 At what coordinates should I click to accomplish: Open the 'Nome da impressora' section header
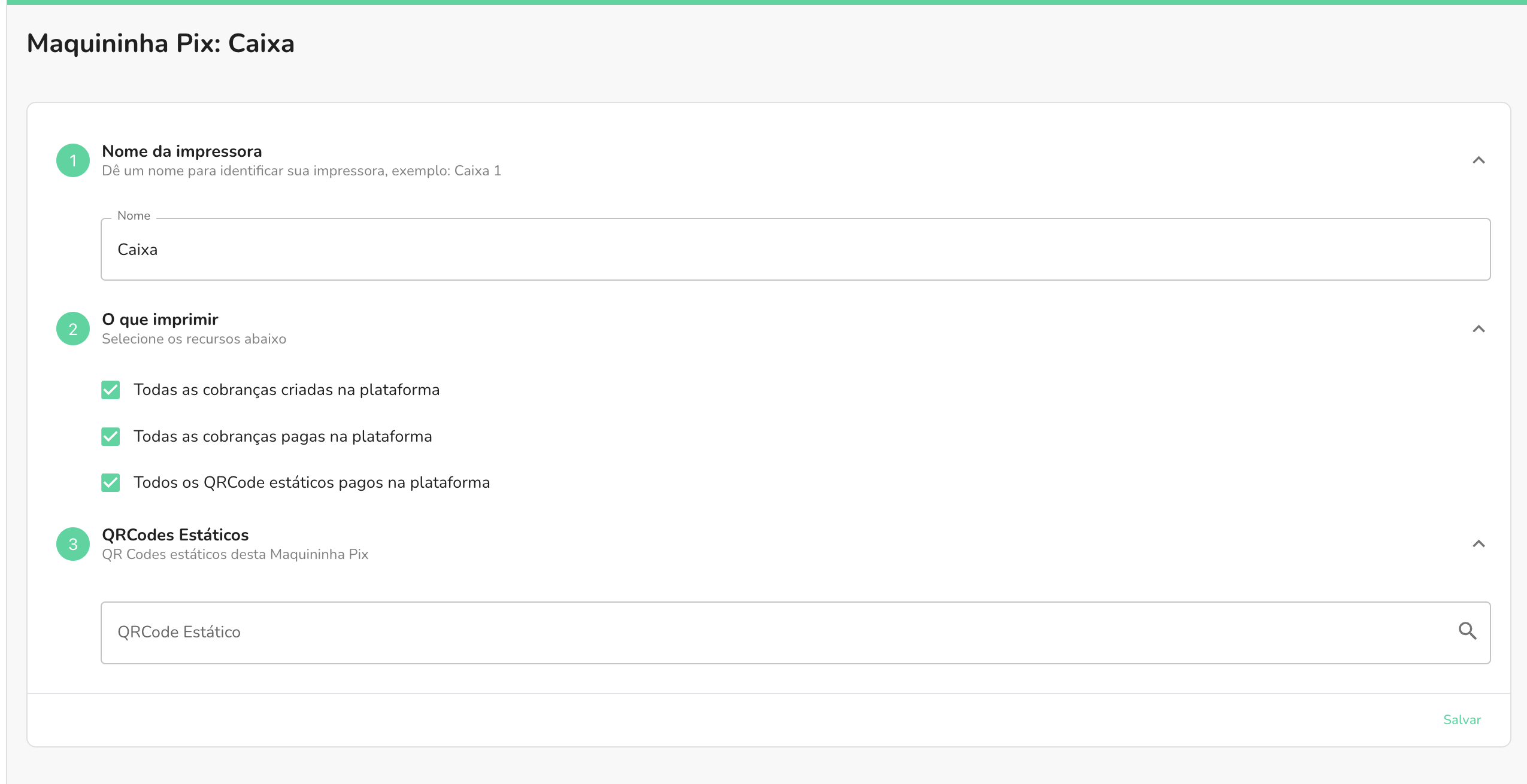pyautogui.click(x=182, y=151)
